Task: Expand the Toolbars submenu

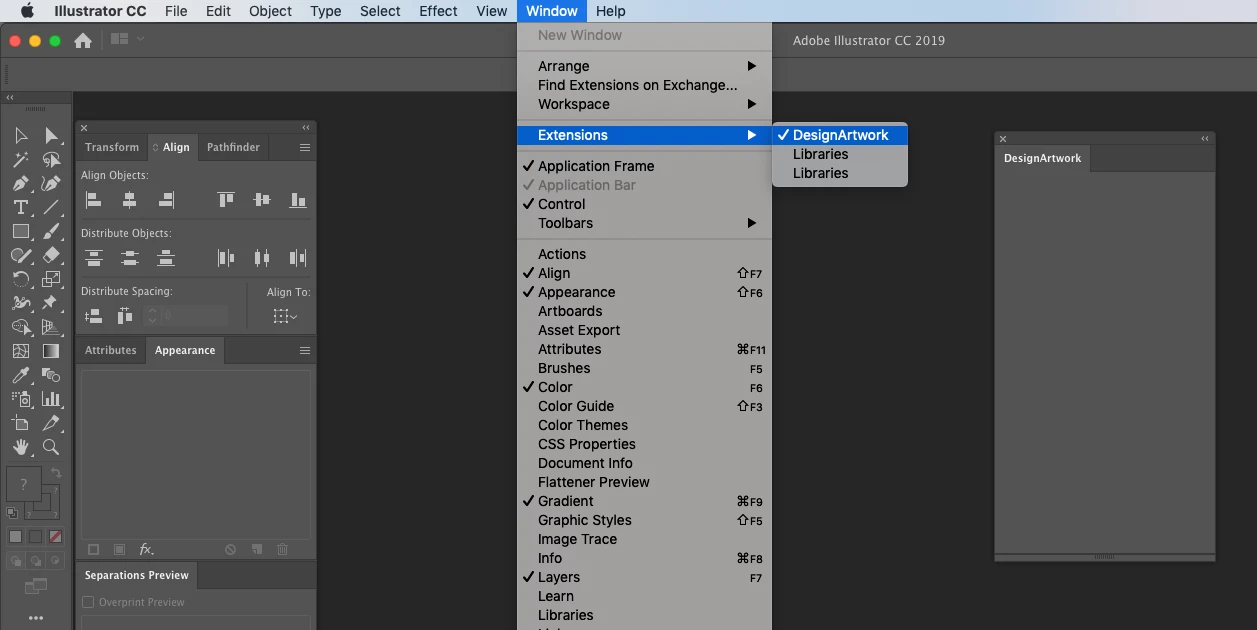Action: click(645, 223)
